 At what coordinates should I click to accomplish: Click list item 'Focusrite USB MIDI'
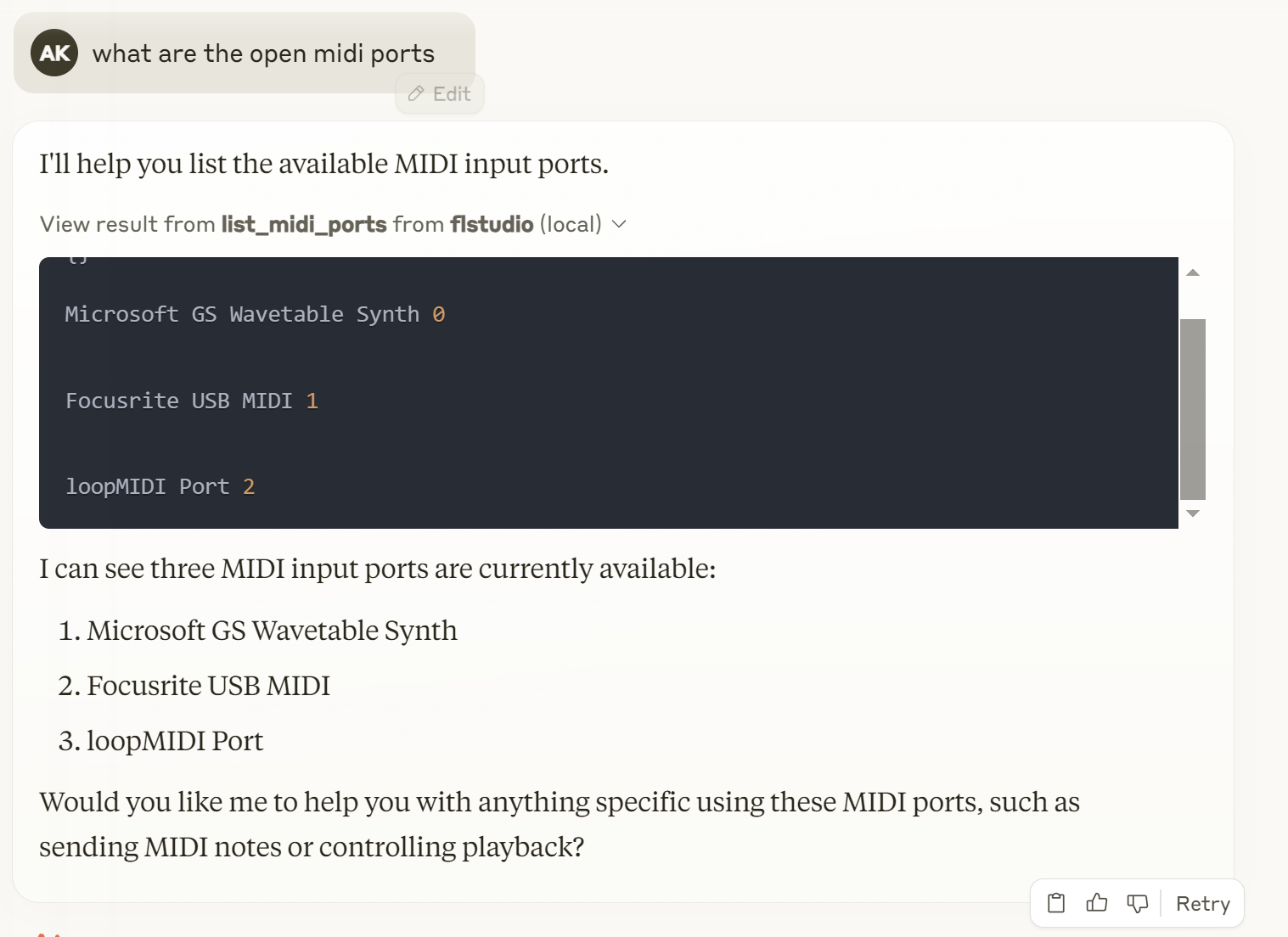208,686
